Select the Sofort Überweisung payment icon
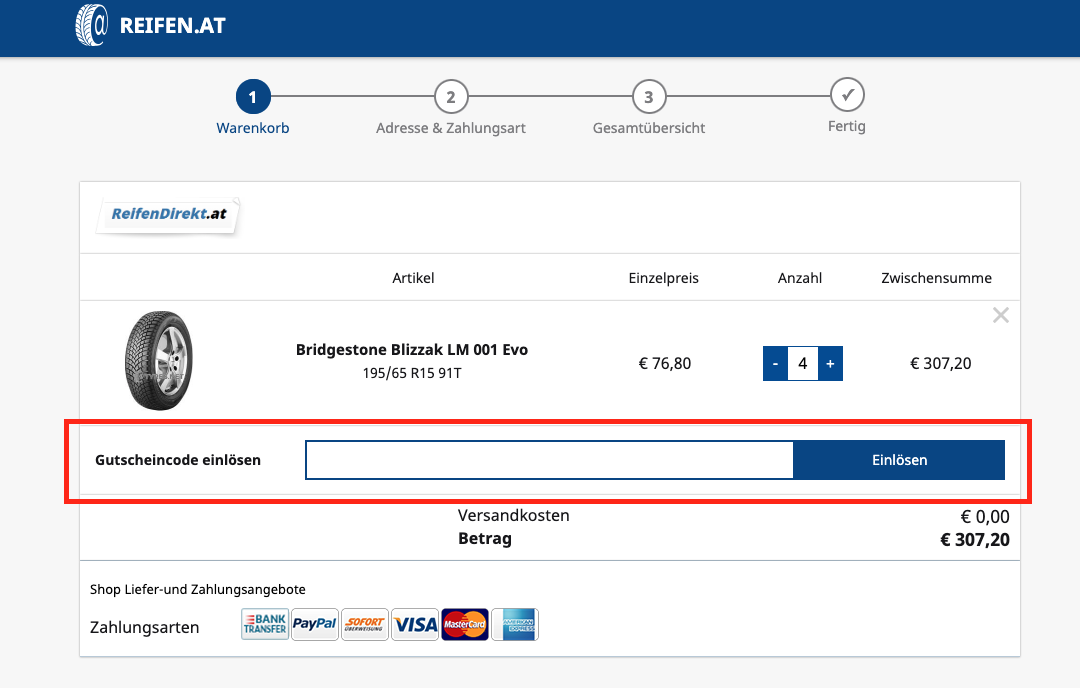 tap(365, 625)
